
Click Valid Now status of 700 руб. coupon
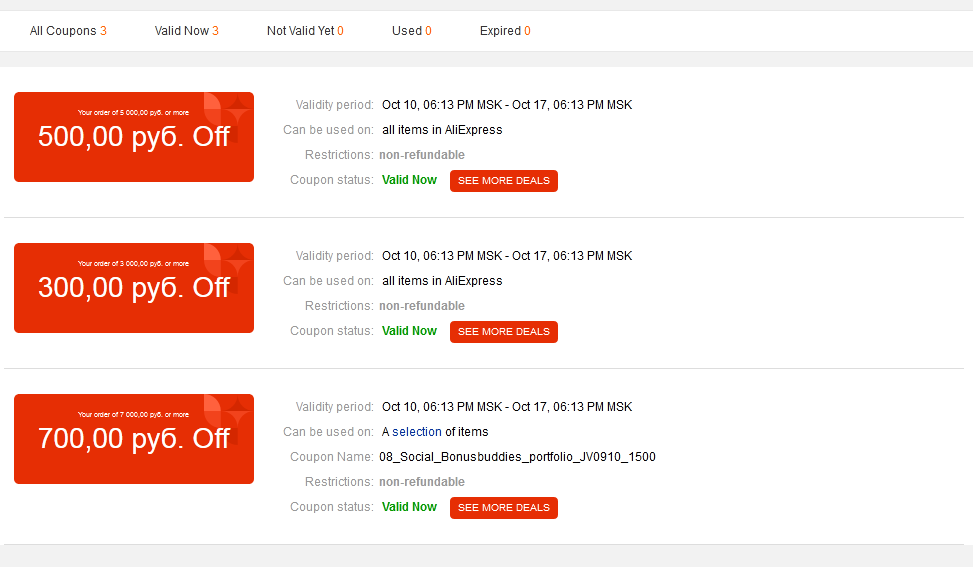point(409,507)
